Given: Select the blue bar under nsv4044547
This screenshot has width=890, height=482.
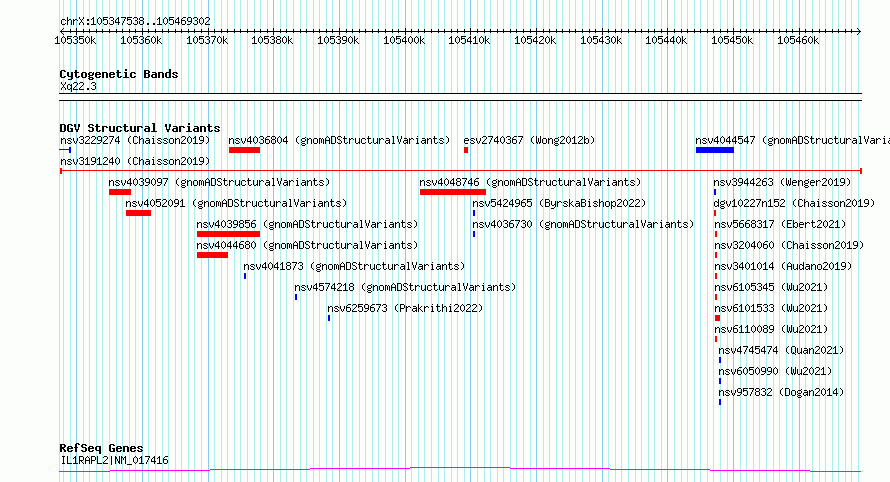Looking at the screenshot, I should point(715,150).
